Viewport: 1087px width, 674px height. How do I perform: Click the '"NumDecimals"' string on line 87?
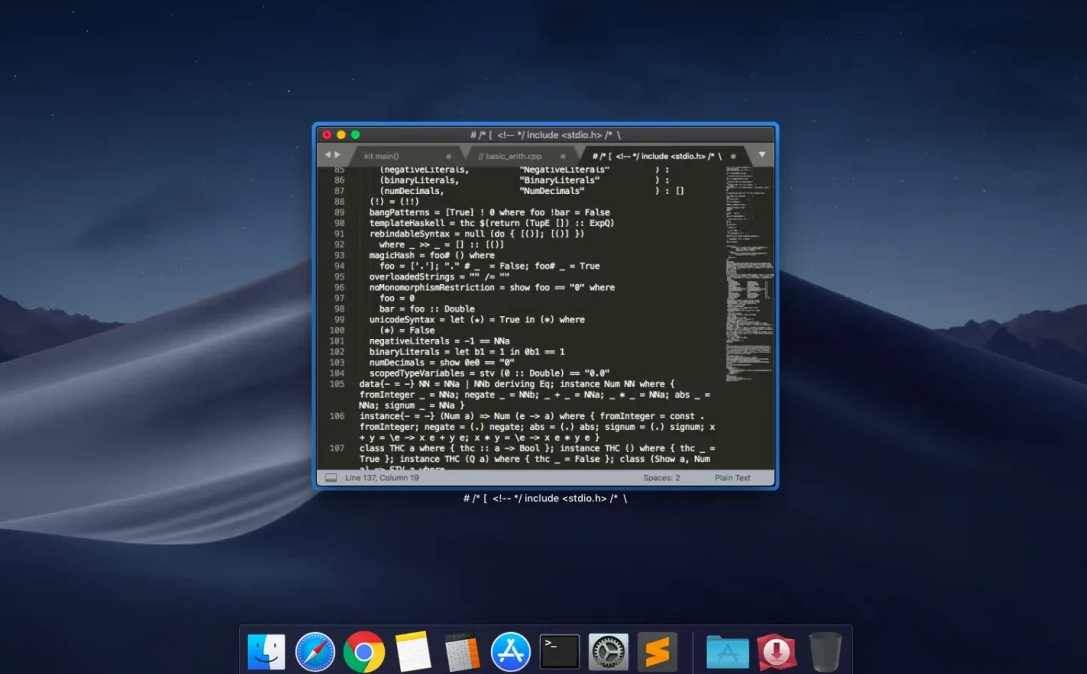552,191
